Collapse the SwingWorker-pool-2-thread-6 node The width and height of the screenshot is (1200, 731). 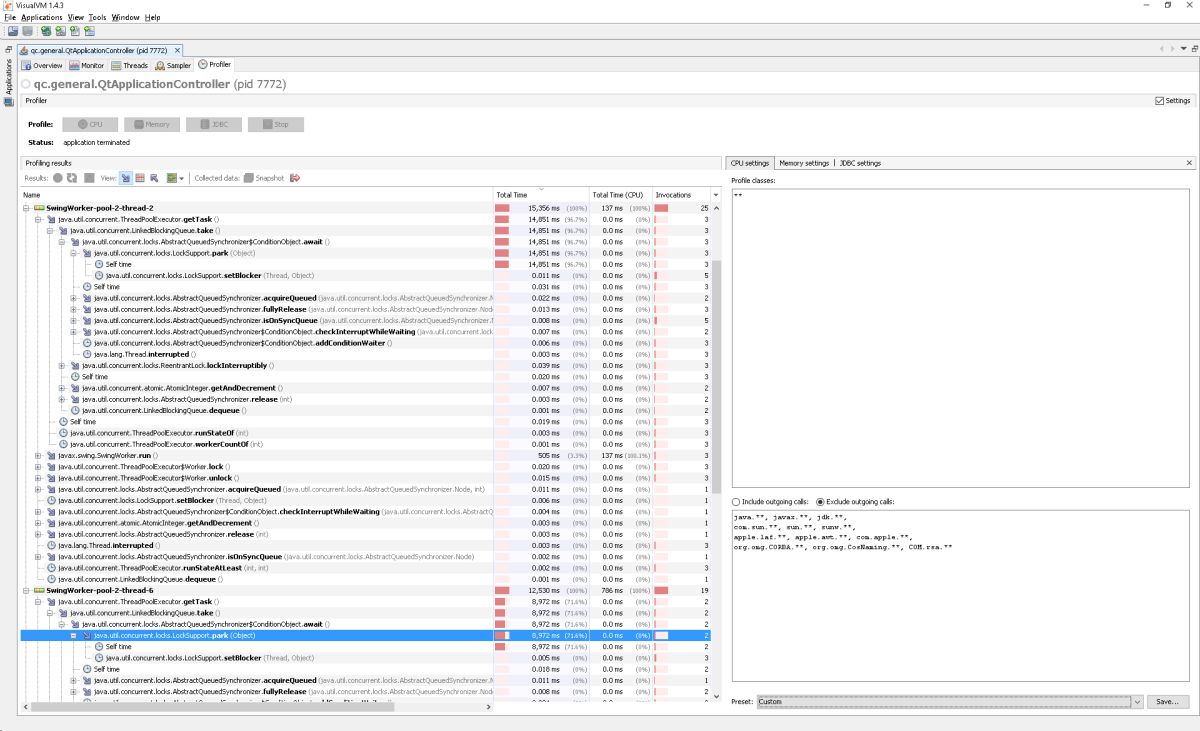pos(26,590)
